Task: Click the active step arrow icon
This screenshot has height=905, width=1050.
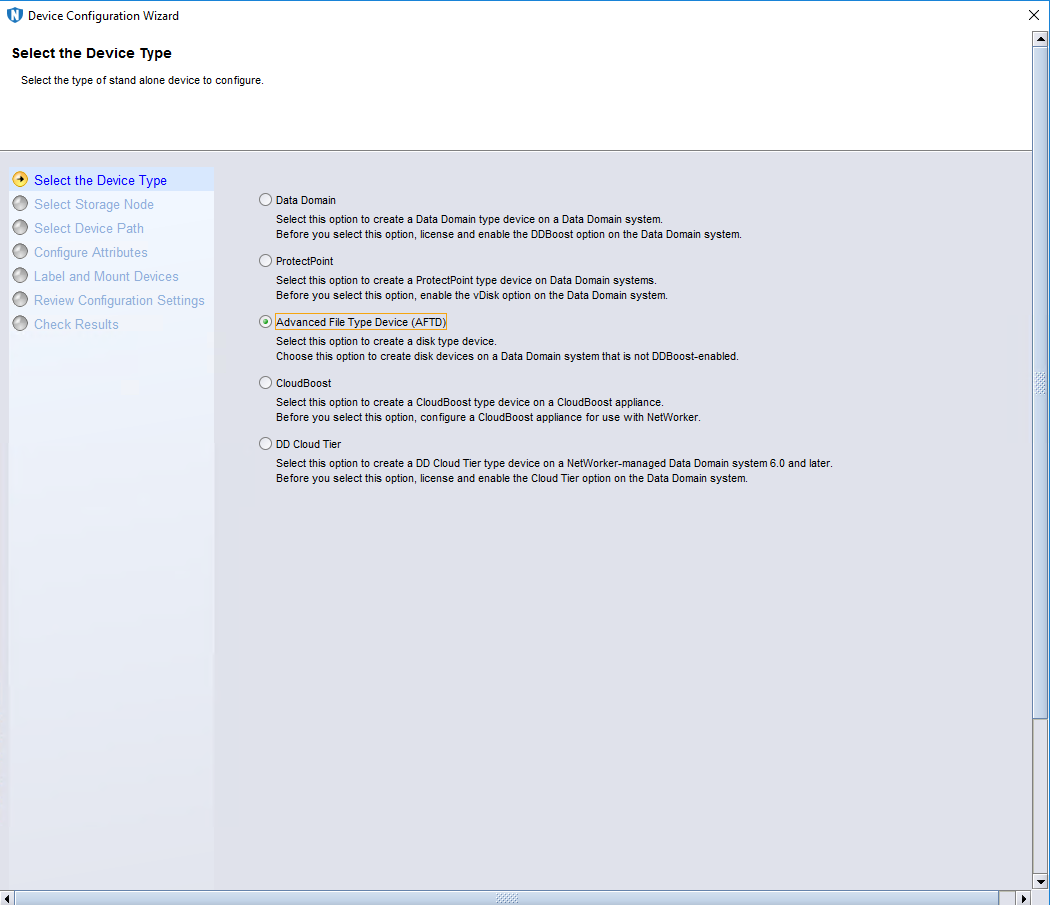Action: coord(20,180)
